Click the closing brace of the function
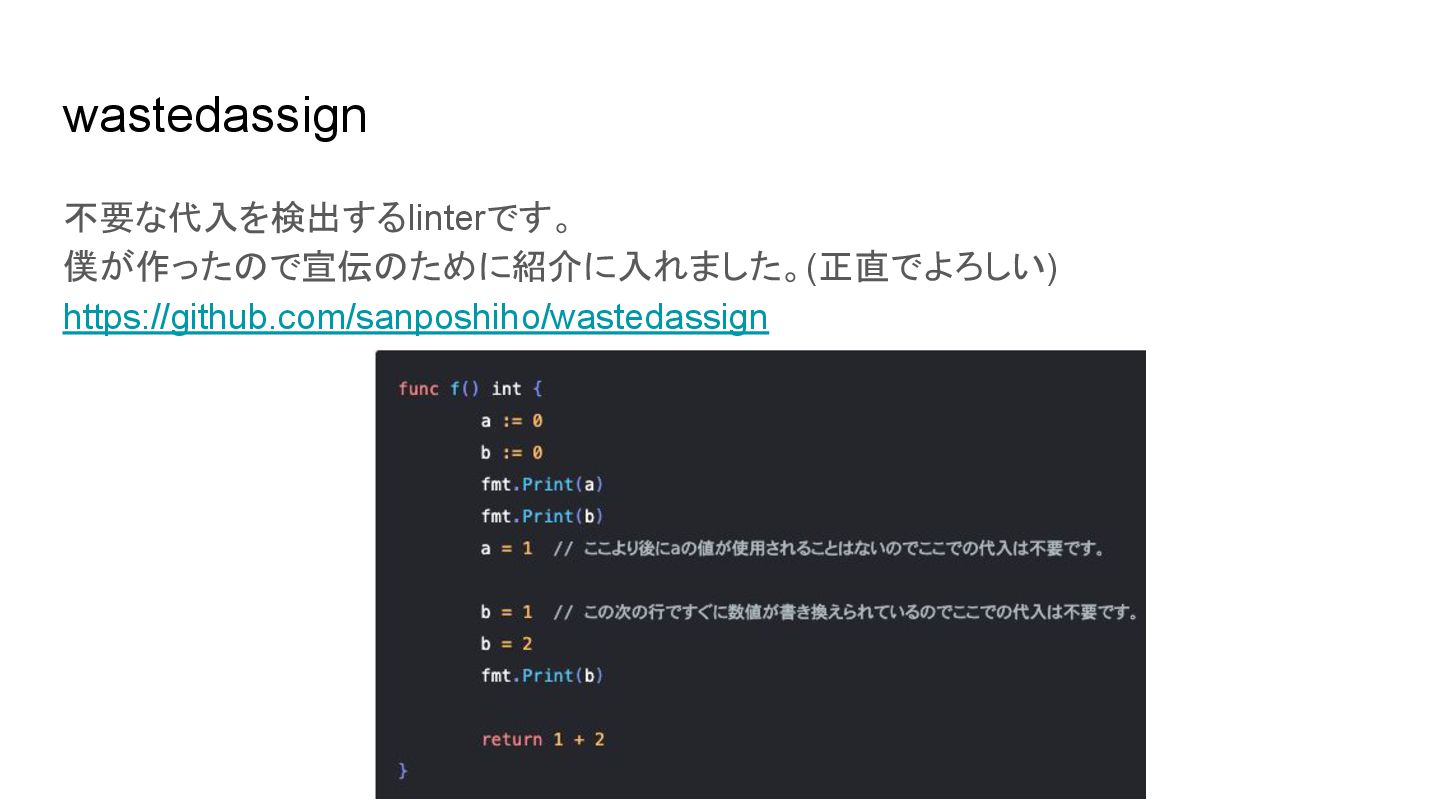This screenshot has width=1440, height=810. tap(403, 771)
